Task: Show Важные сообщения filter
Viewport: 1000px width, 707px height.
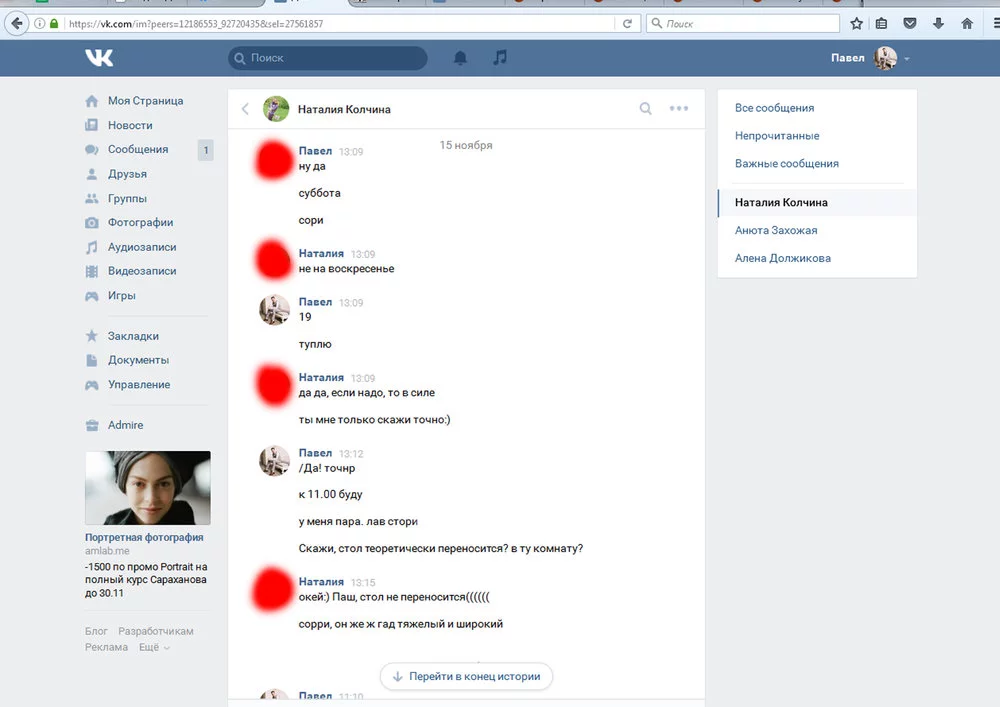Action: pos(786,163)
